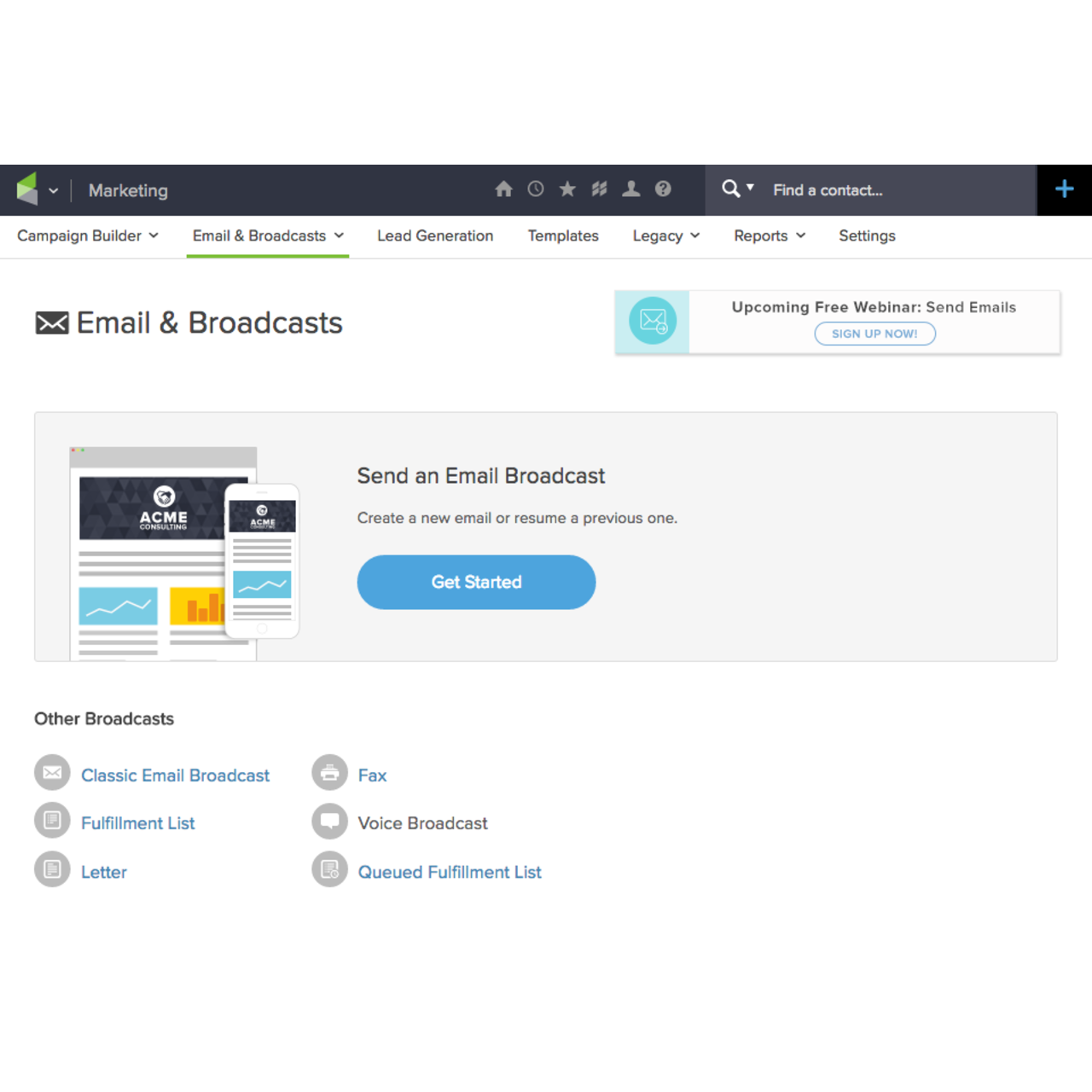Click the help question-mark icon

[663, 189]
